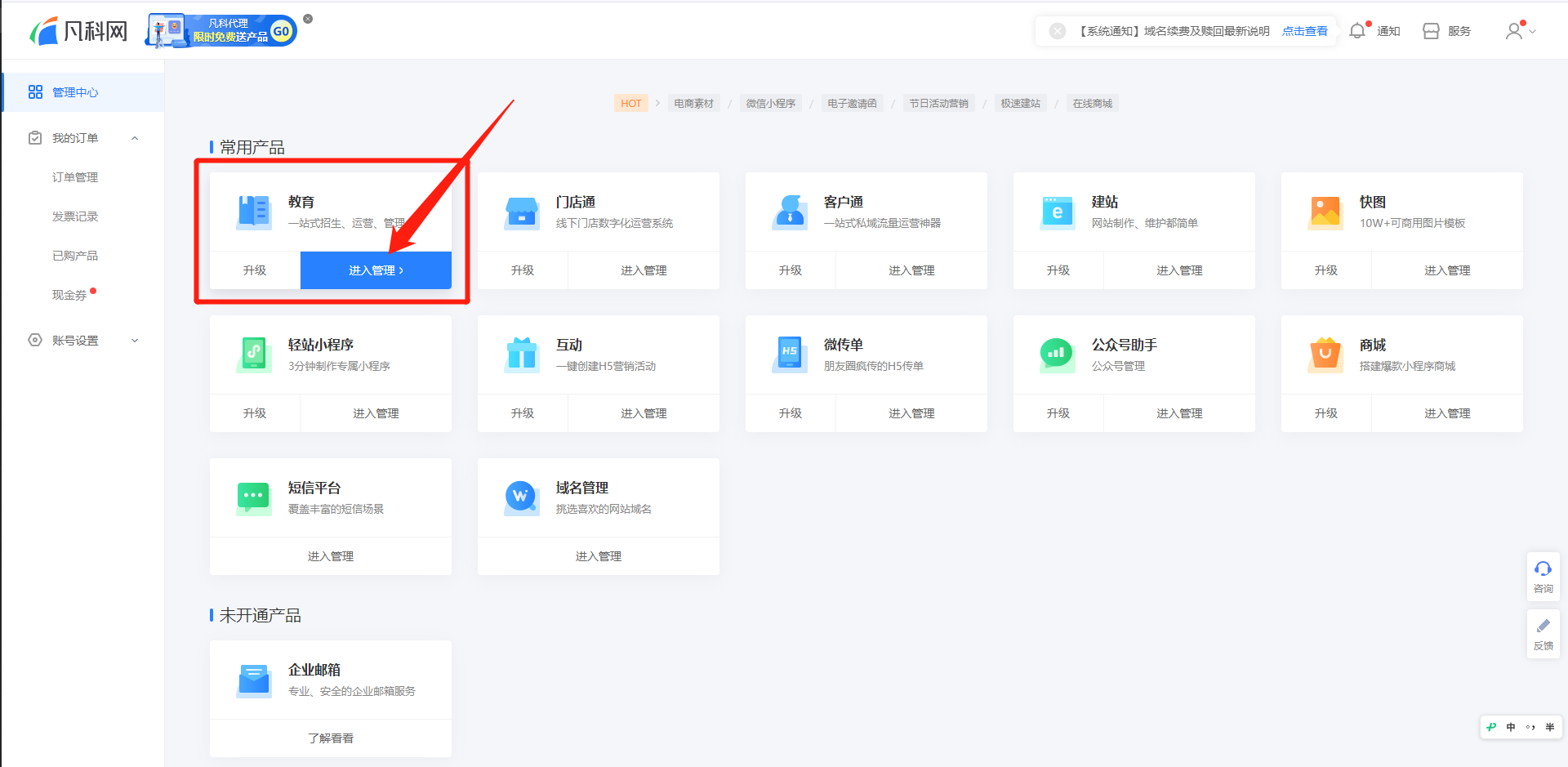Image resolution: width=1568 pixels, height=767 pixels.
Task: Enter management for 快图
Action: pyautogui.click(x=1447, y=270)
